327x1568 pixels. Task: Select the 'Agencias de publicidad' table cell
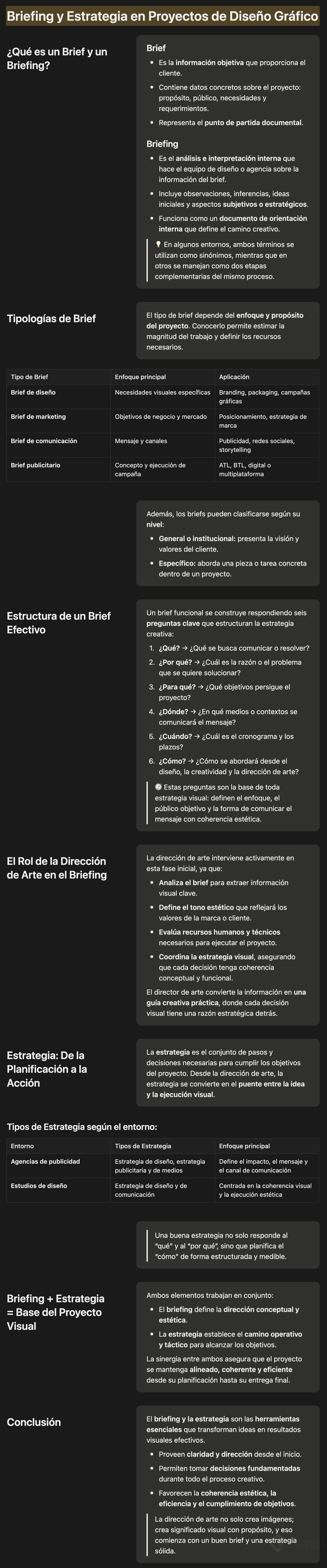pyautogui.click(x=45, y=1162)
